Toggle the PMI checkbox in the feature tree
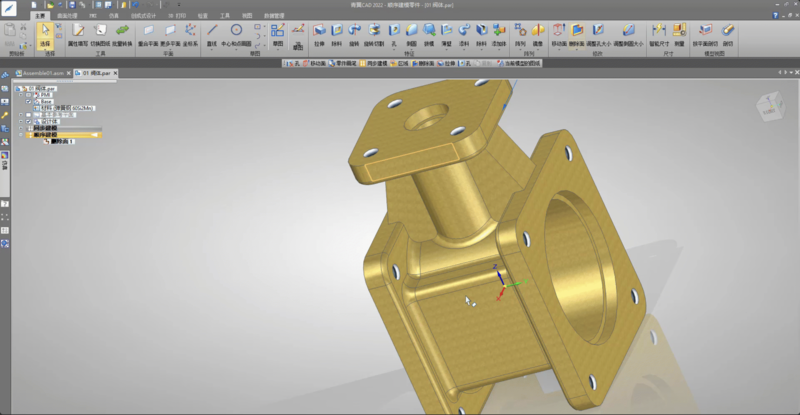Image resolution: width=800 pixels, height=415 pixels. tap(29, 95)
